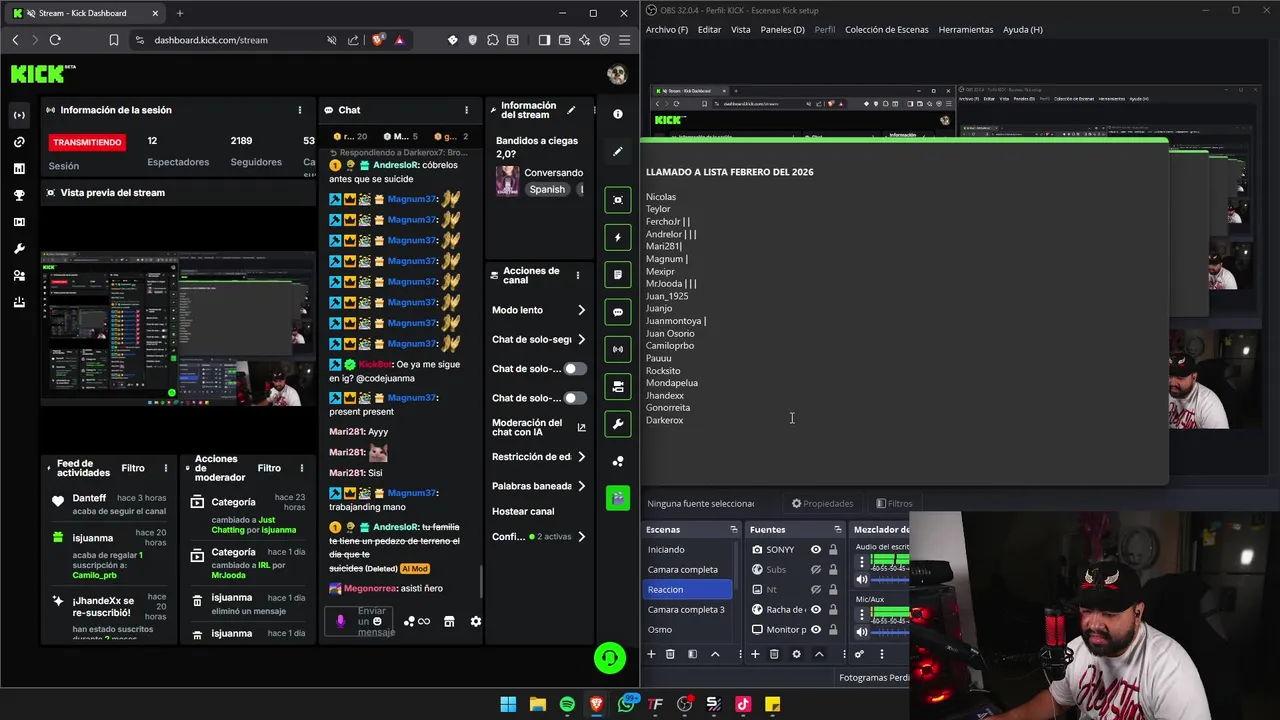The height and width of the screenshot is (720, 1280).
Task: Open the info icon in the right action strip
Action: (x=618, y=114)
